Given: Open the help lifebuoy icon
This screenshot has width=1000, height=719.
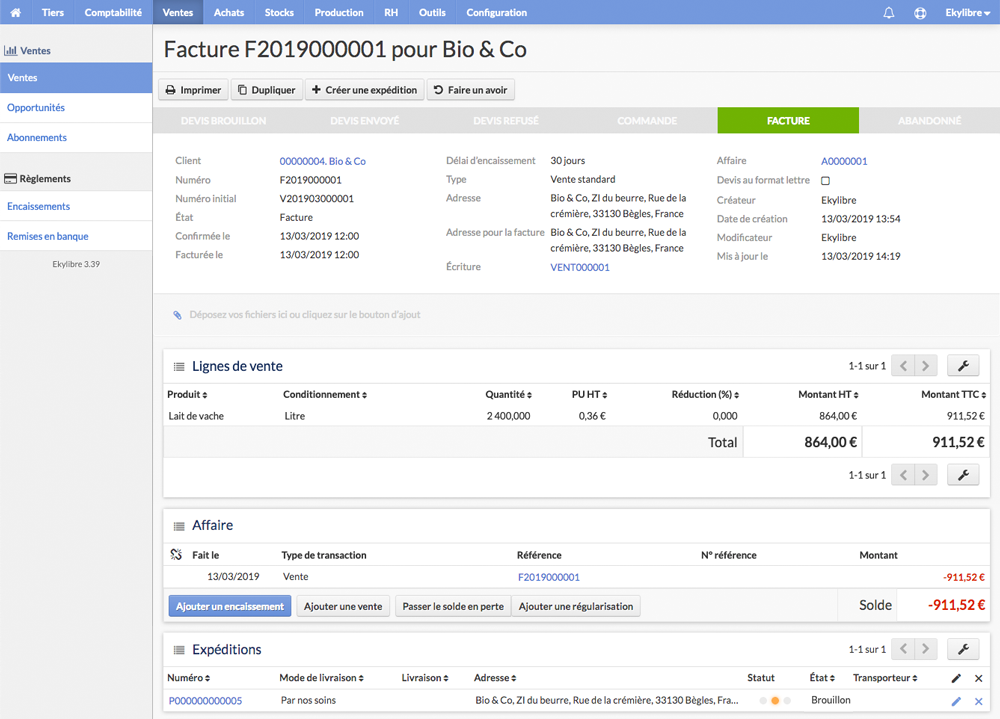Looking at the screenshot, I should (x=920, y=13).
